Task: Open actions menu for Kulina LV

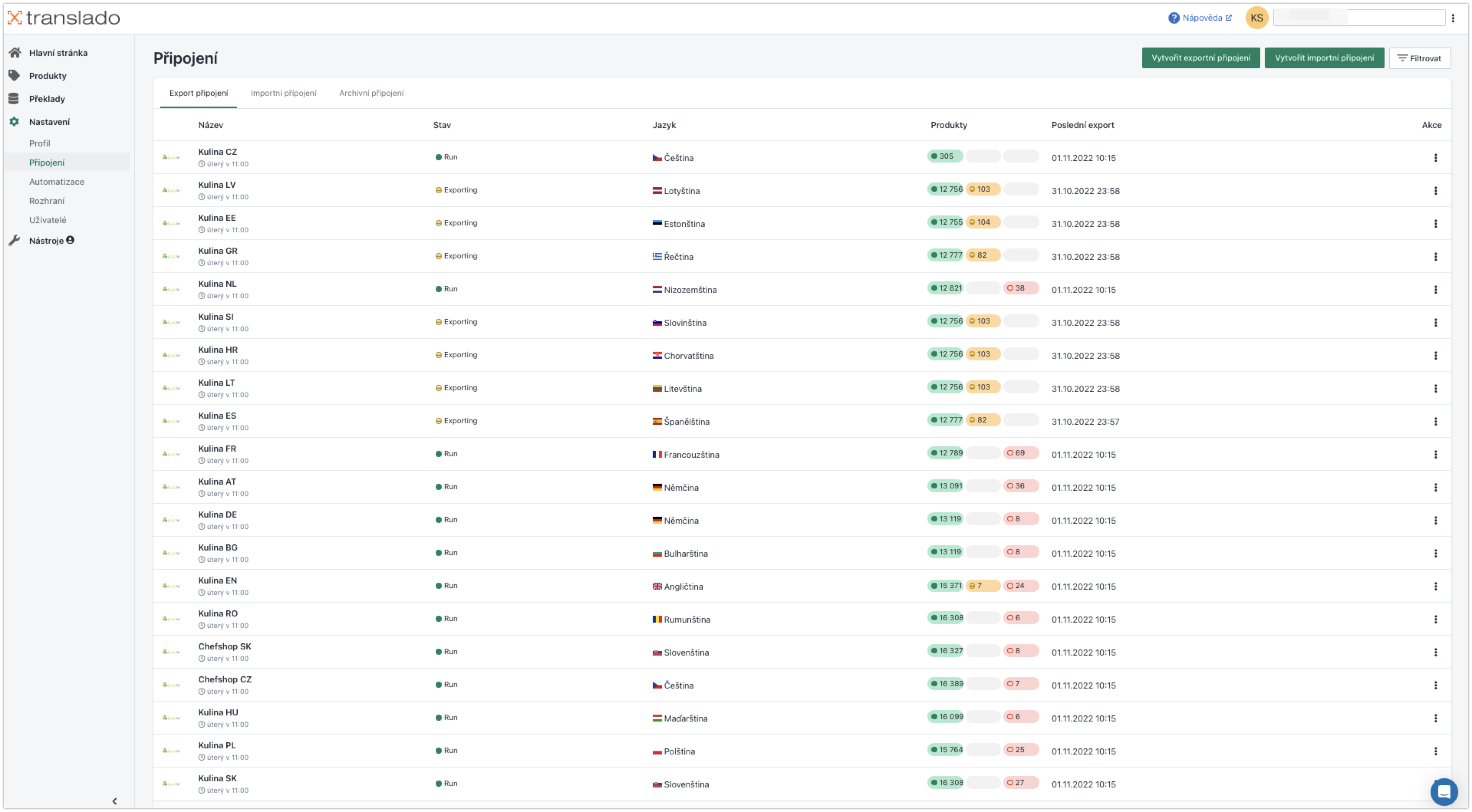Action: [1435, 191]
